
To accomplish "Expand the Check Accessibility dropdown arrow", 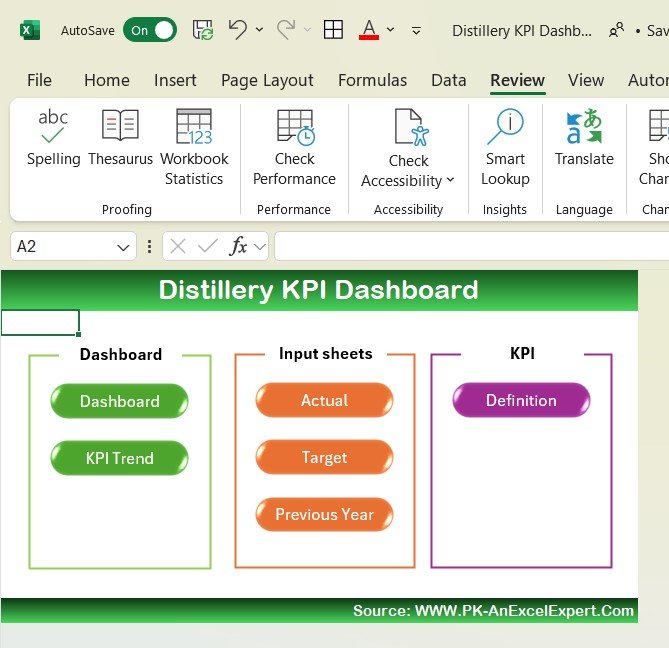I will [451, 180].
